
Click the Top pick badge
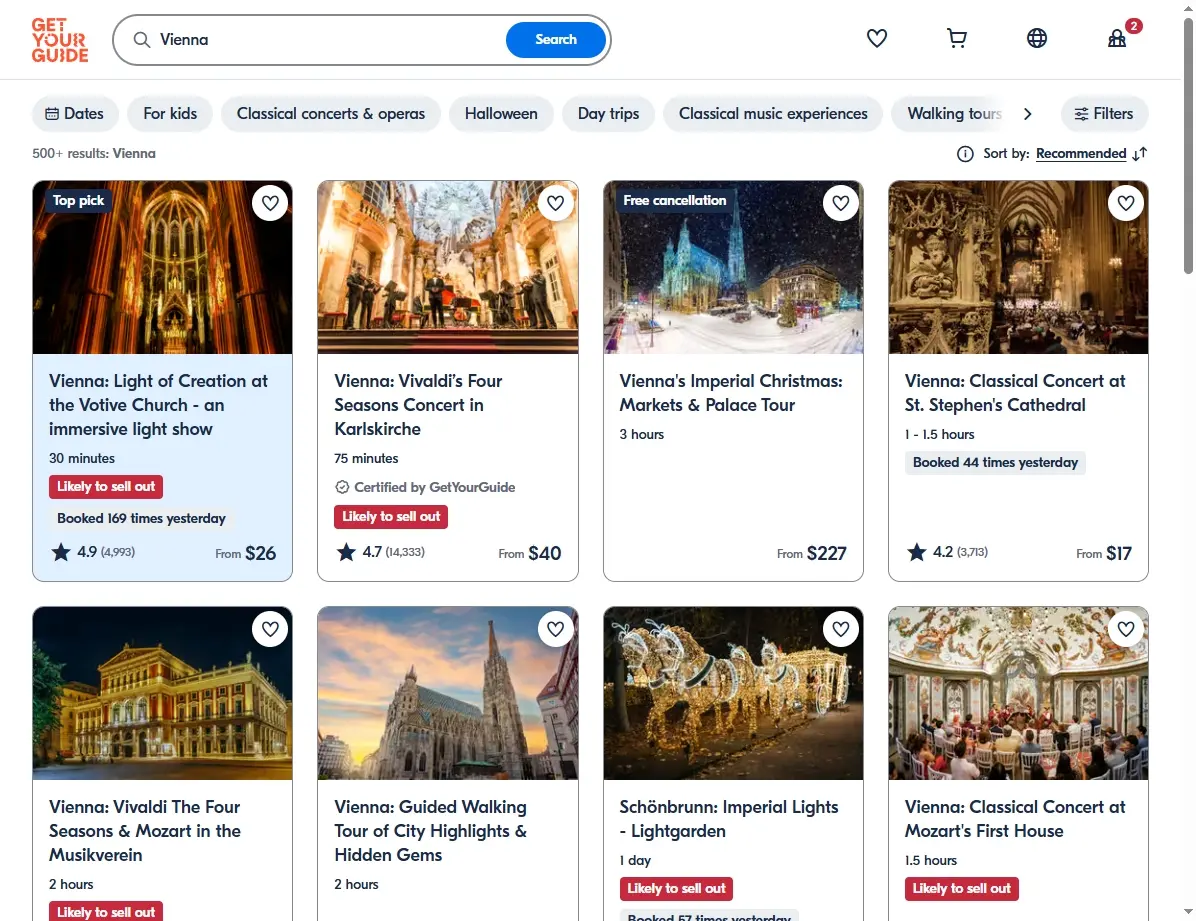point(79,201)
